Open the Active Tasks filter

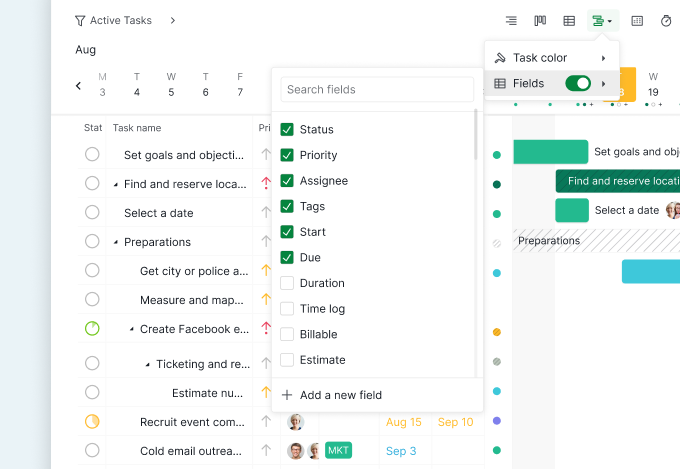tap(113, 20)
